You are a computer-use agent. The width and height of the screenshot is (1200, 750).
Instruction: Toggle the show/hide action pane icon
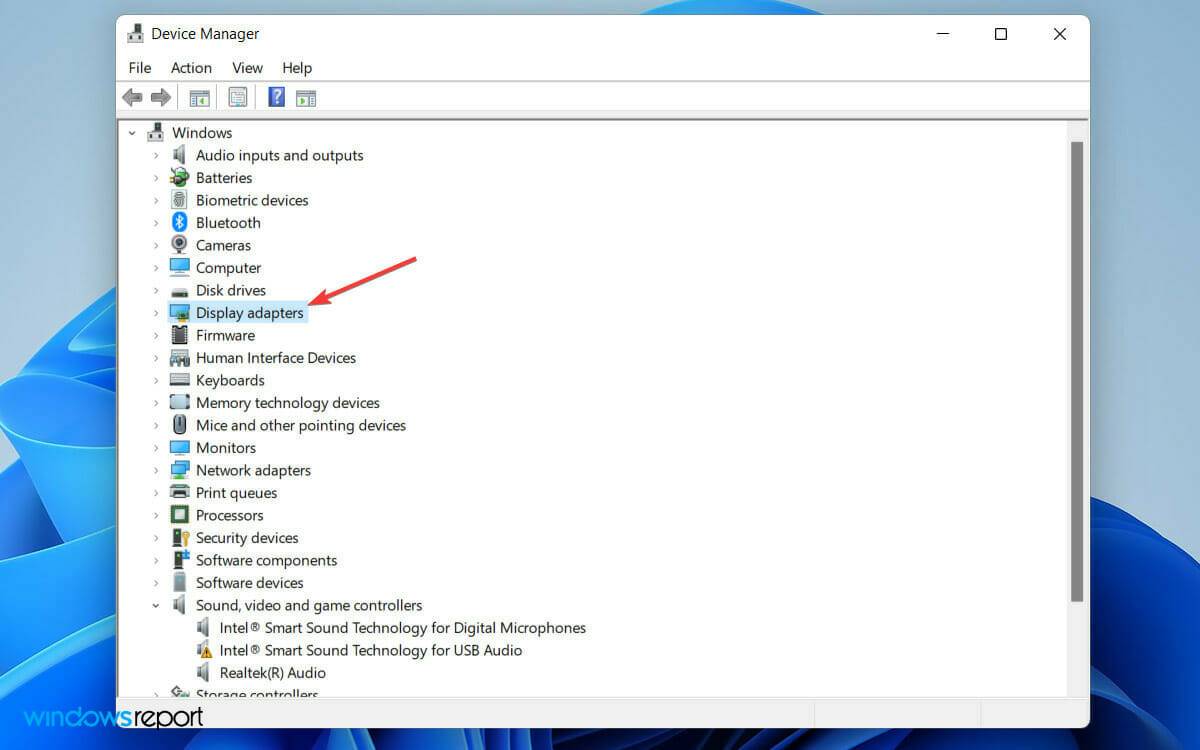point(306,97)
